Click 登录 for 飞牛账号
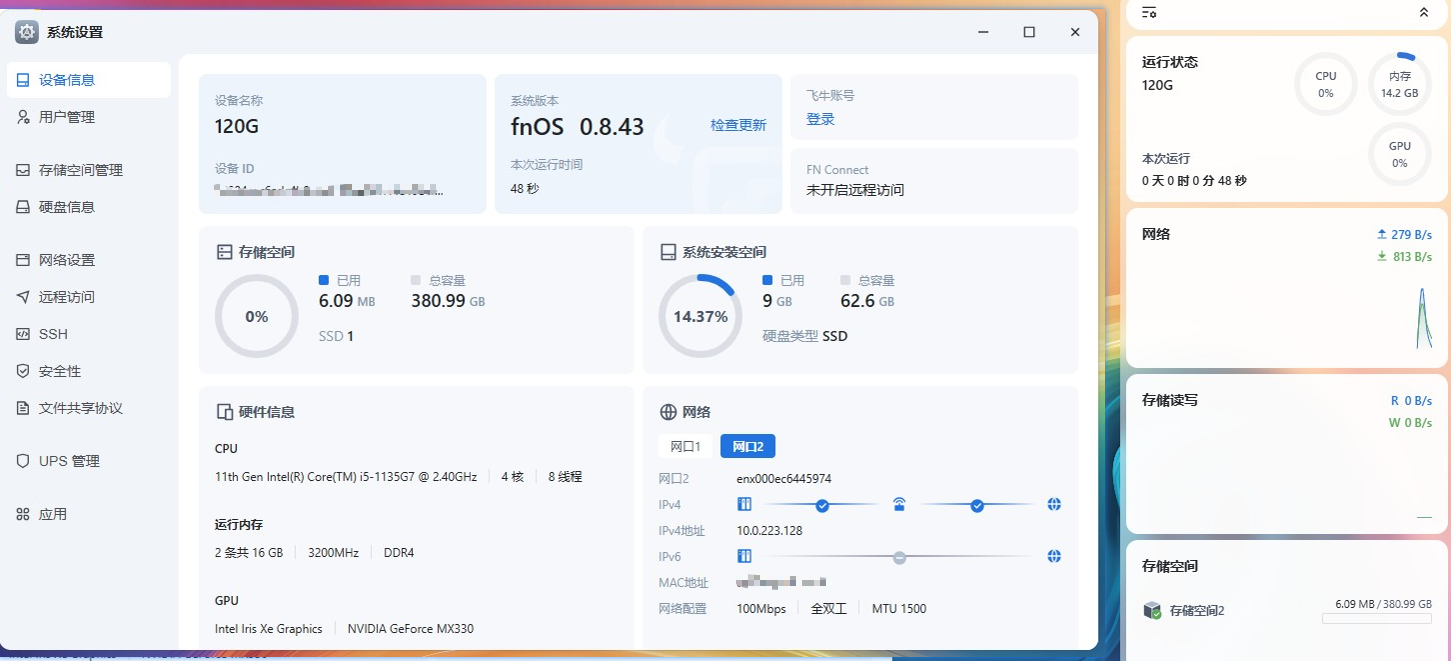This screenshot has width=1451, height=661. (820, 119)
